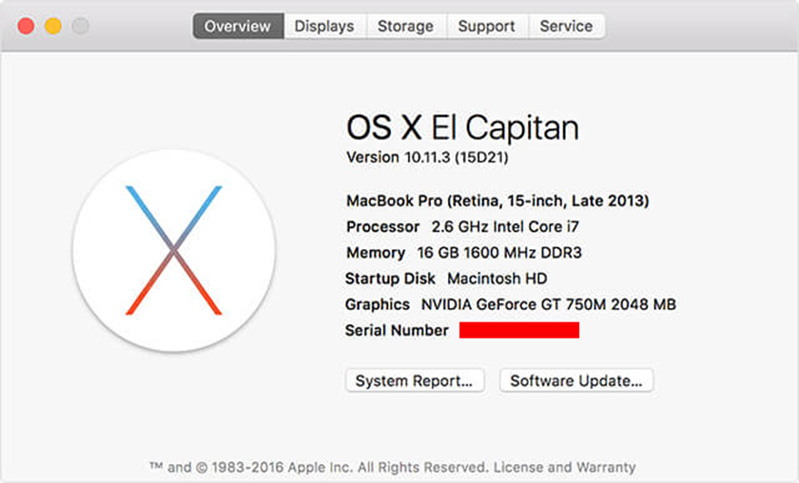
Task: Go to the Support tab
Action: click(486, 26)
